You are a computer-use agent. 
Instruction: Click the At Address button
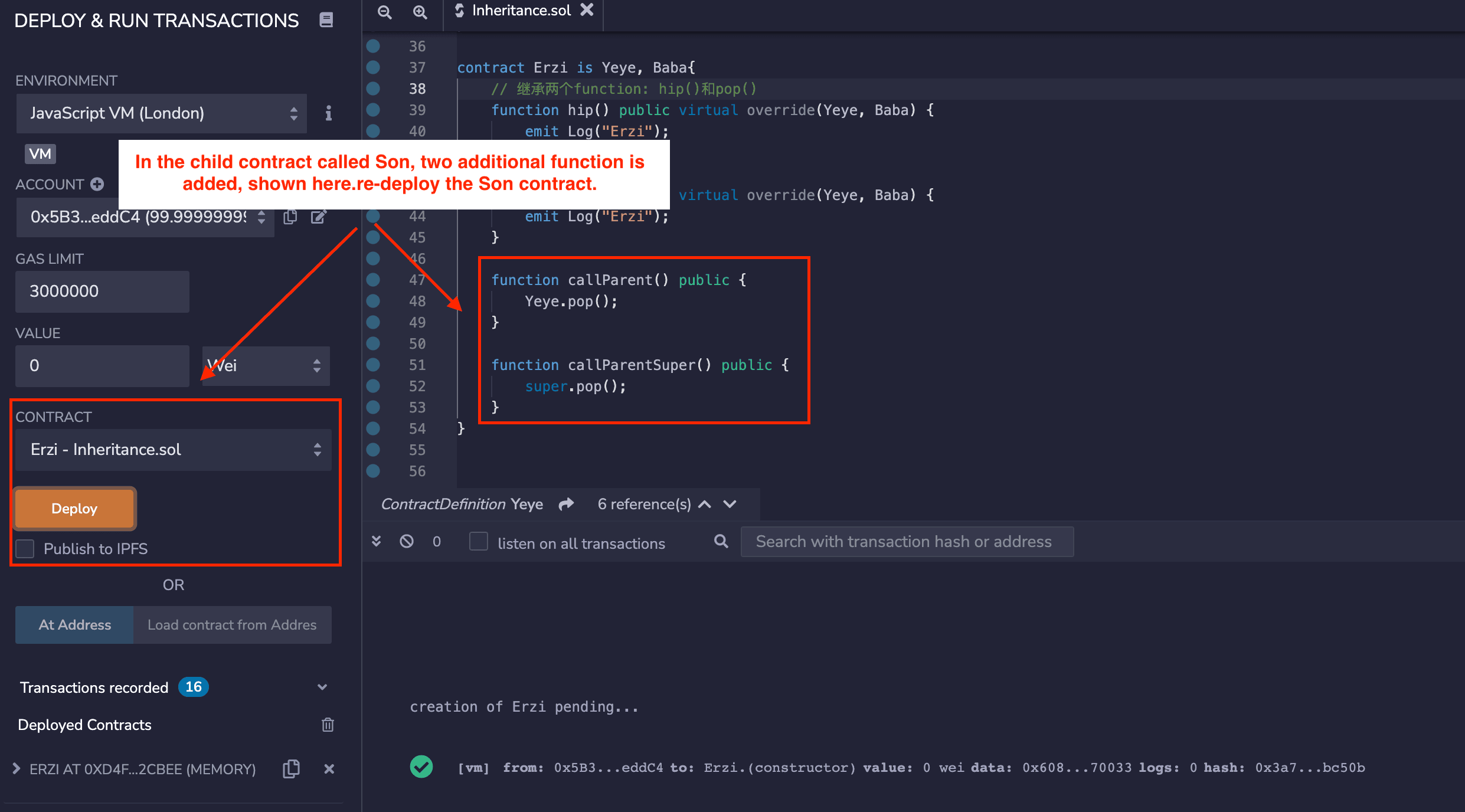[x=74, y=625]
